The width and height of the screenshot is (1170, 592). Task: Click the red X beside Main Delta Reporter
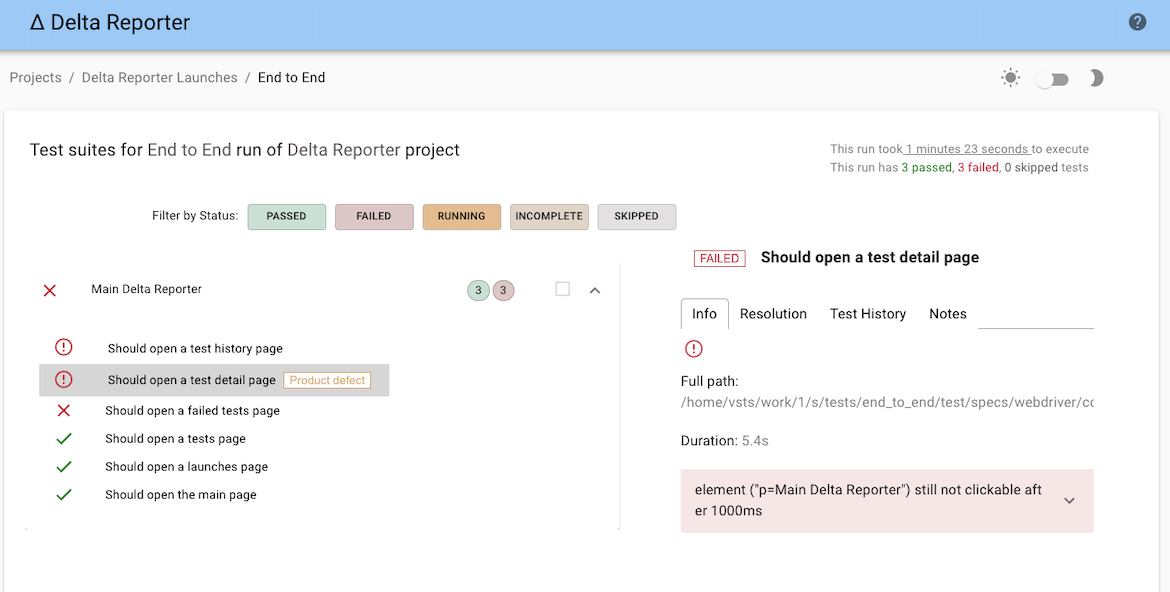coord(50,290)
